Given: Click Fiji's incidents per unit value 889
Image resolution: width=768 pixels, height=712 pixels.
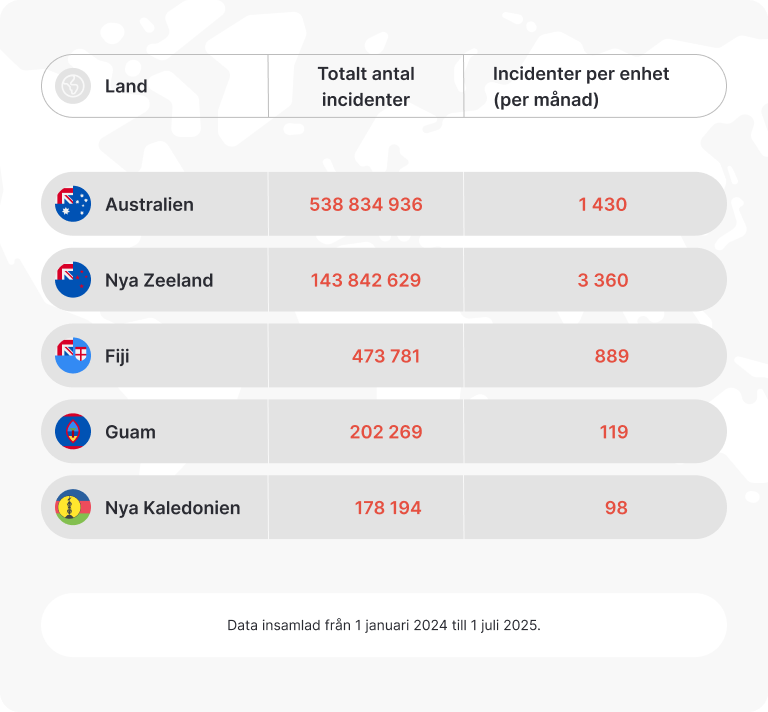Looking at the screenshot, I should click(x=611, y=356).
